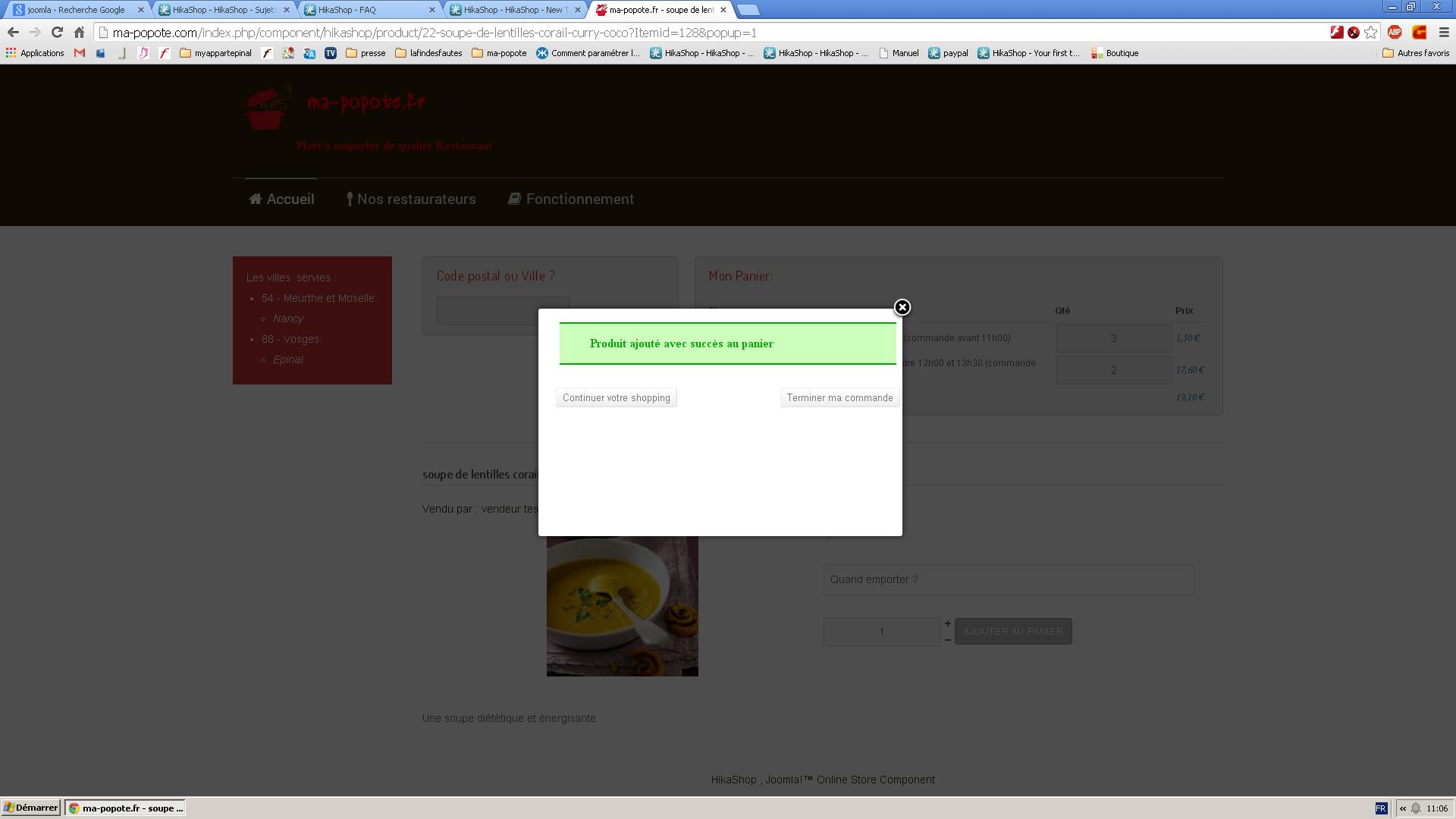
Task: Open the Chrome hamburger menu
Action: click(x=1443, y=33)
